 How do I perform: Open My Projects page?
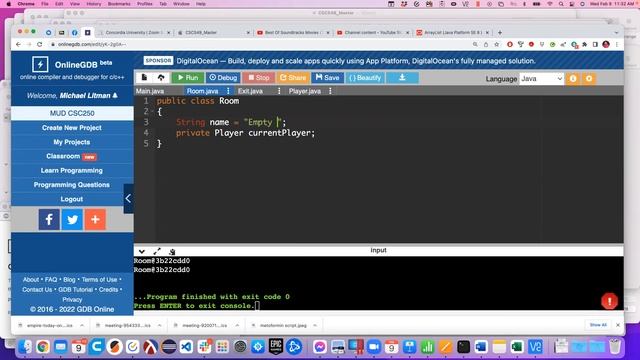click(x=72, y=142)
